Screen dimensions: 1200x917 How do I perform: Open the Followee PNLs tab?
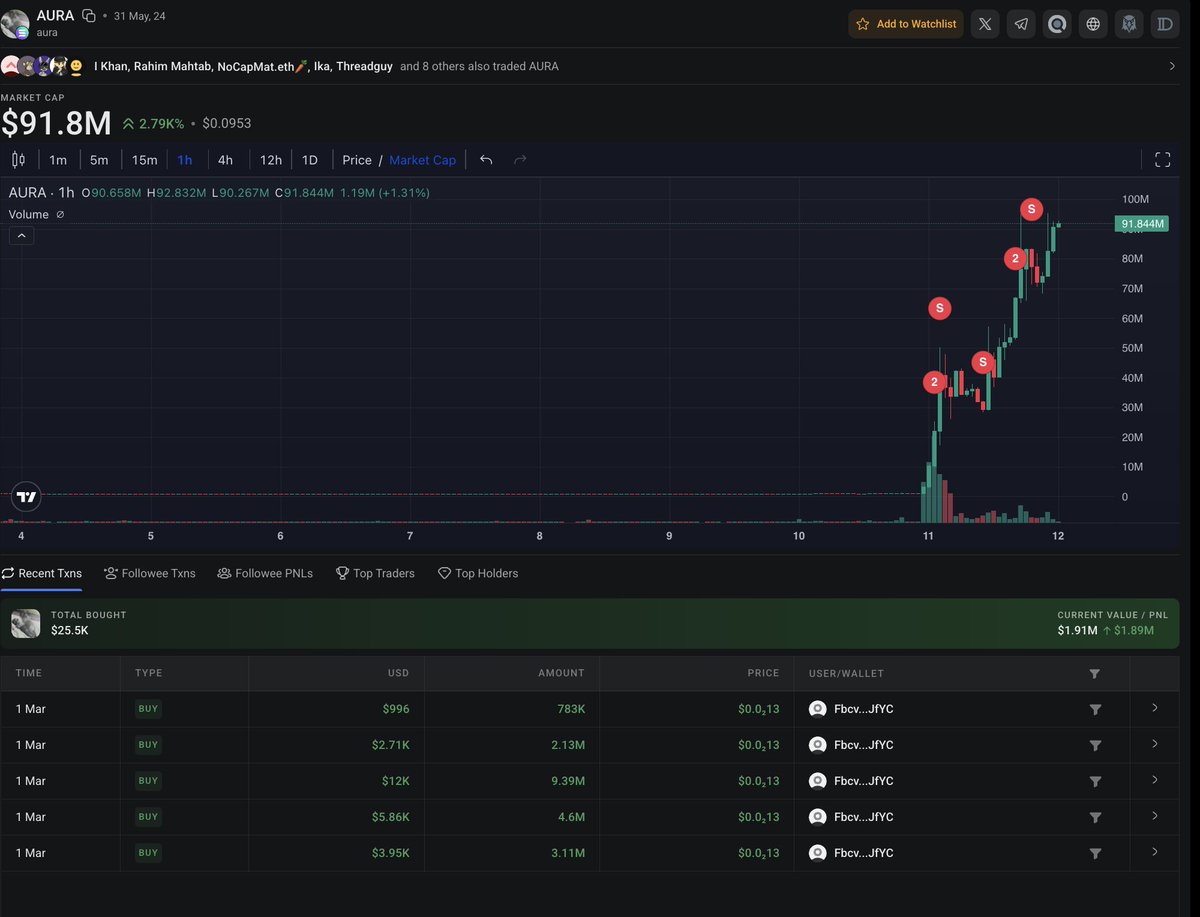tap(265, 573)
